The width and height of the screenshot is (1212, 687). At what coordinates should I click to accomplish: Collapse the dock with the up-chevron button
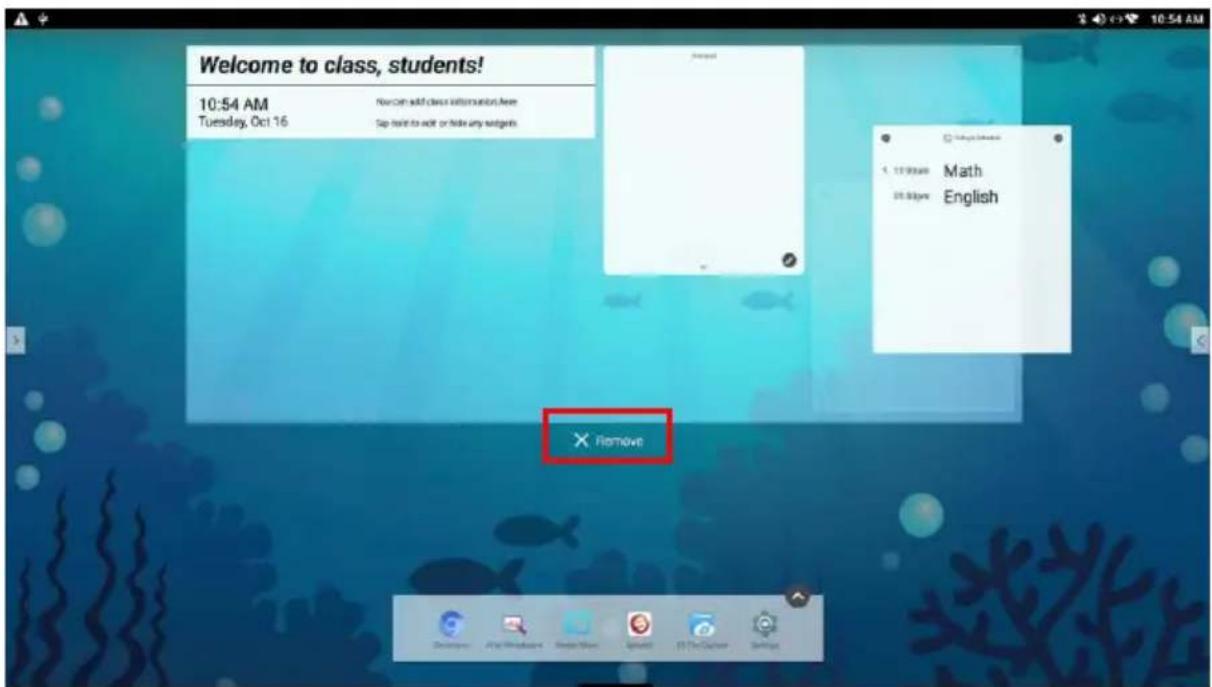[x=797, y=596]
